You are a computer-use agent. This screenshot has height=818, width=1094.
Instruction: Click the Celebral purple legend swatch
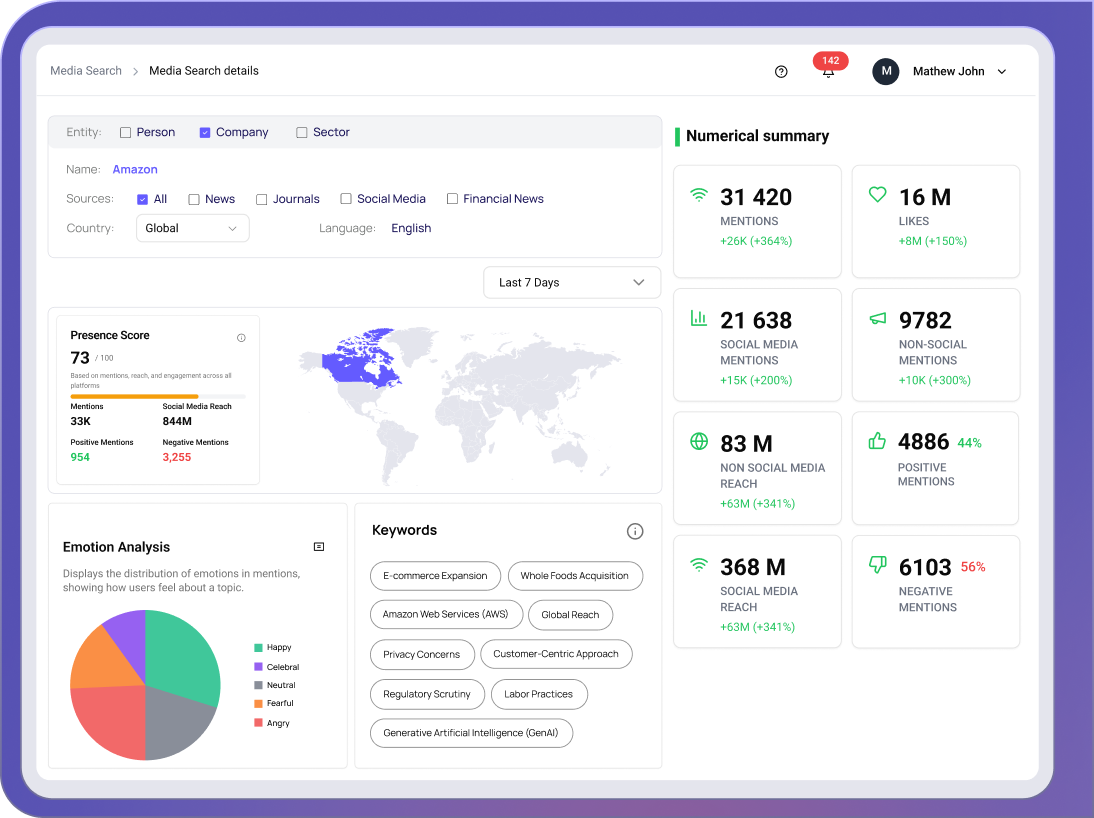click(258, 667)
